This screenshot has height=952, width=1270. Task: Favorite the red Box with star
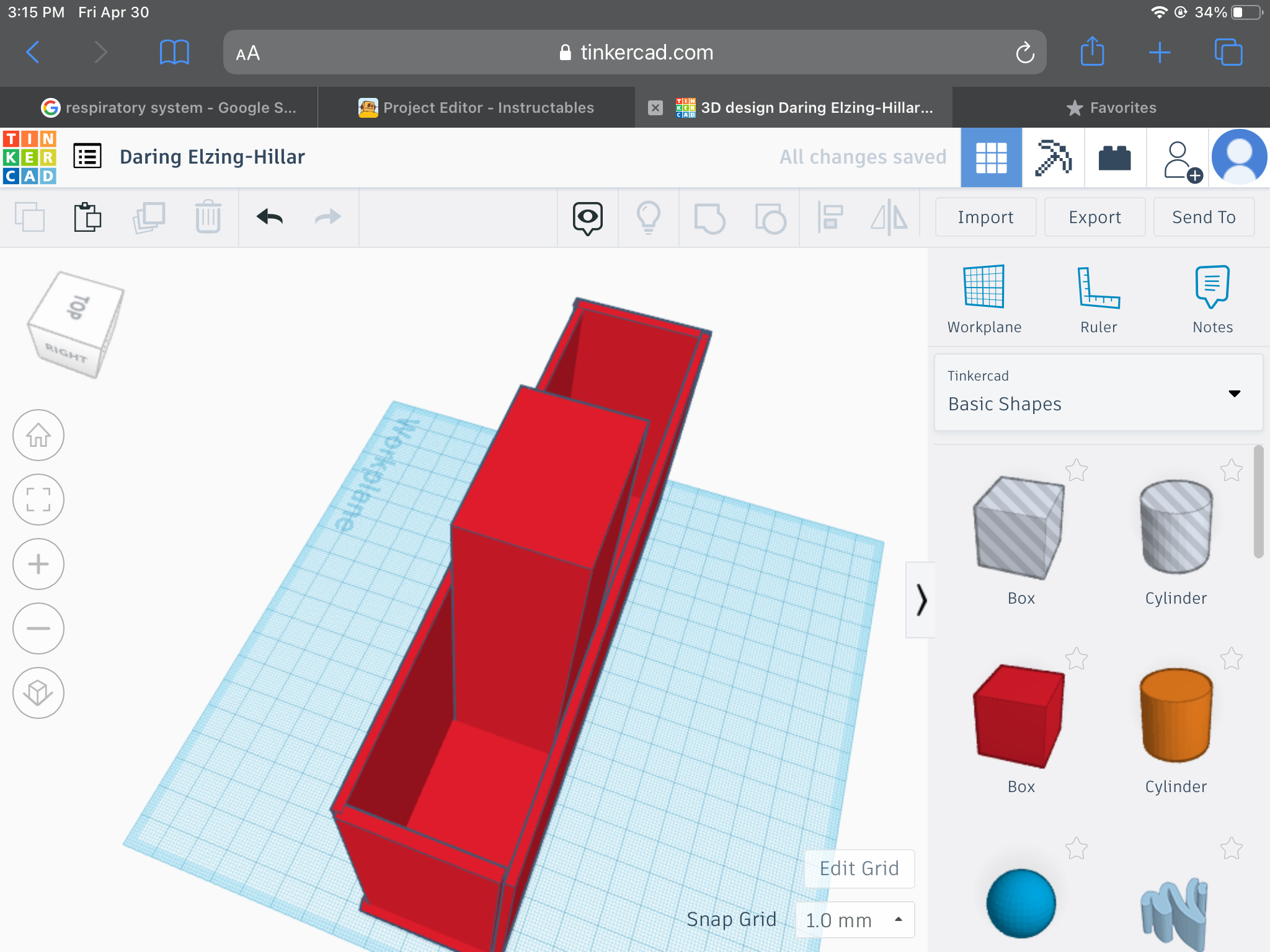[x=1077, y=659]
